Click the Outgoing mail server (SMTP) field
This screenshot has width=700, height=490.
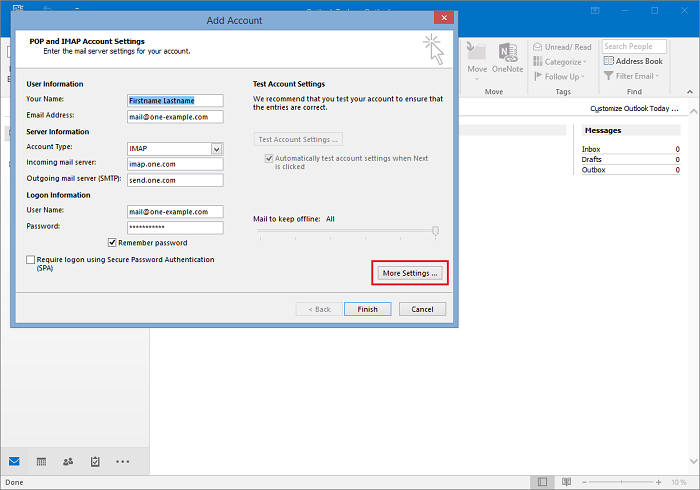pyautogui.click(x=175, y=180)
